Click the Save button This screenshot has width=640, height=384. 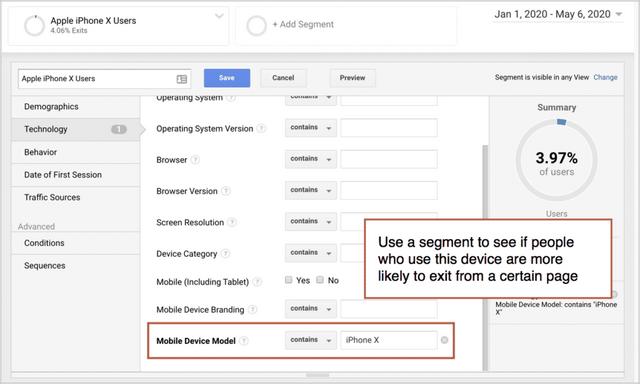[x=227, y=78]
